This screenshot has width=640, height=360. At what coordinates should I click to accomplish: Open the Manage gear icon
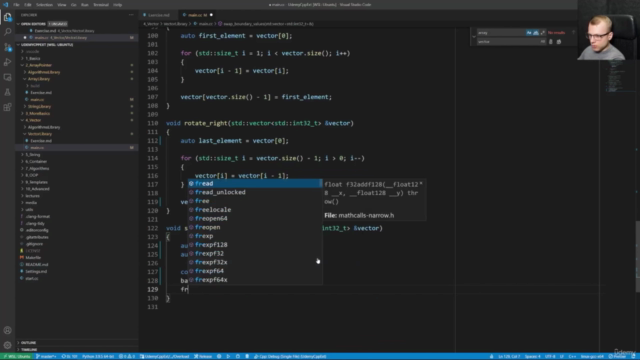(7, 345)
